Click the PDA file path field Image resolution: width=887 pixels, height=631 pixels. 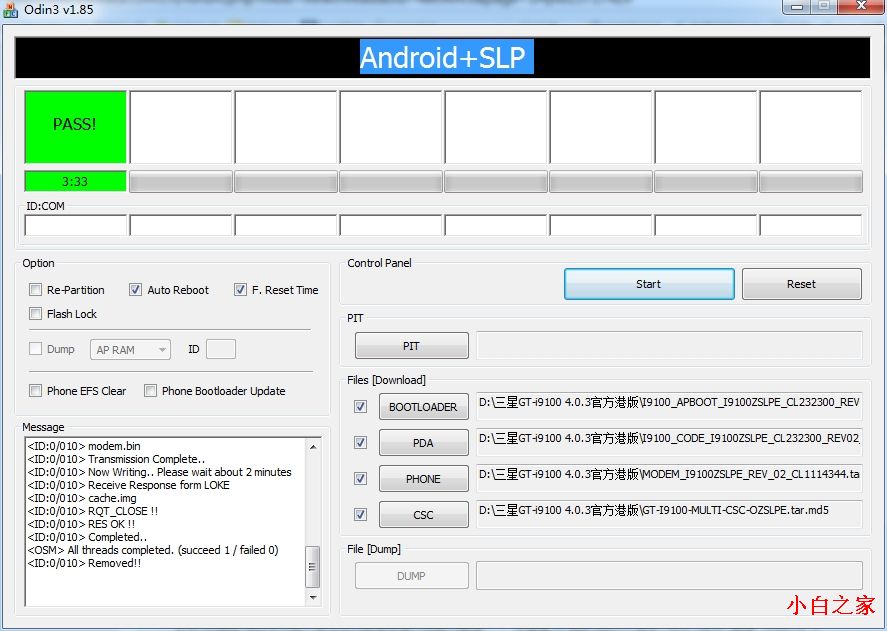[669, 441]
